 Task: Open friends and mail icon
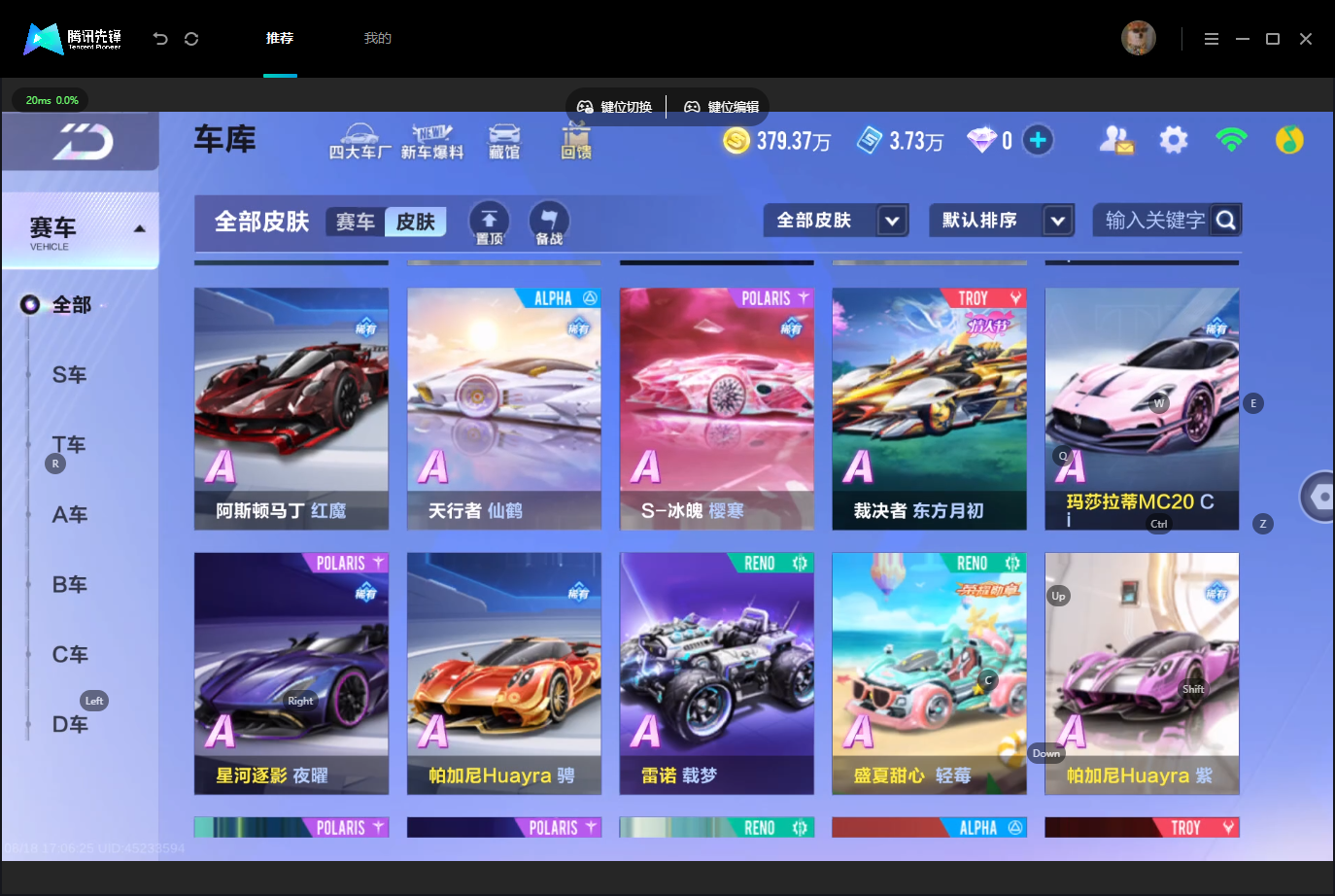pyautogui.click(x=1116, y=141)
